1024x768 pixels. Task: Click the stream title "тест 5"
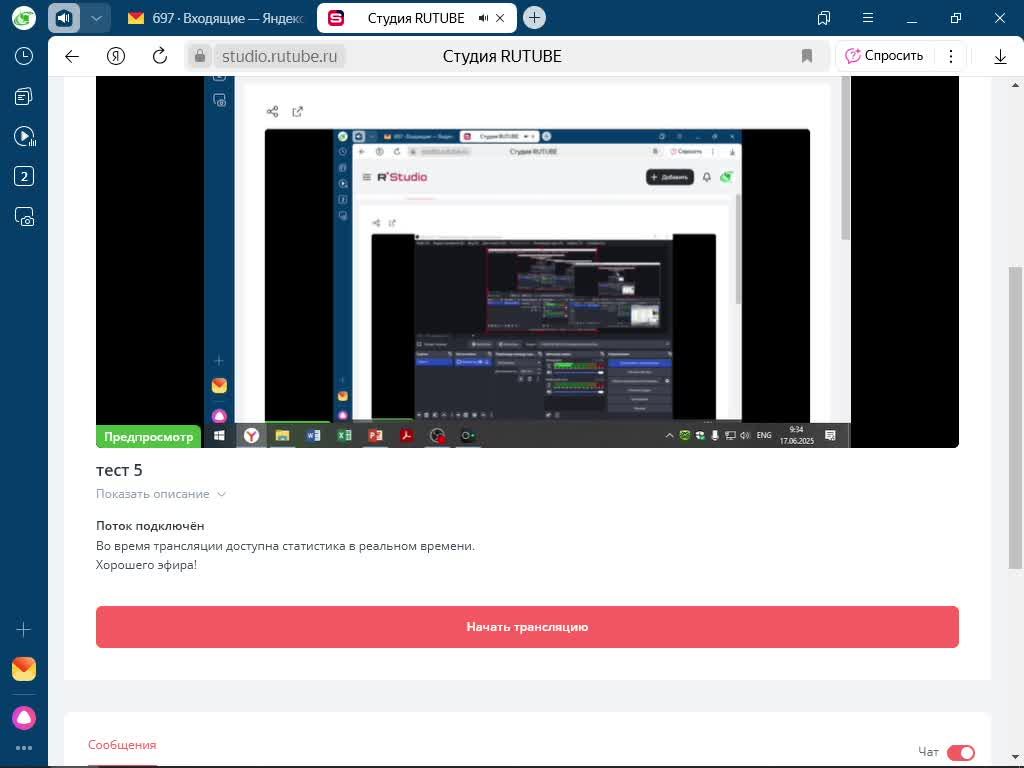[119, 470]
